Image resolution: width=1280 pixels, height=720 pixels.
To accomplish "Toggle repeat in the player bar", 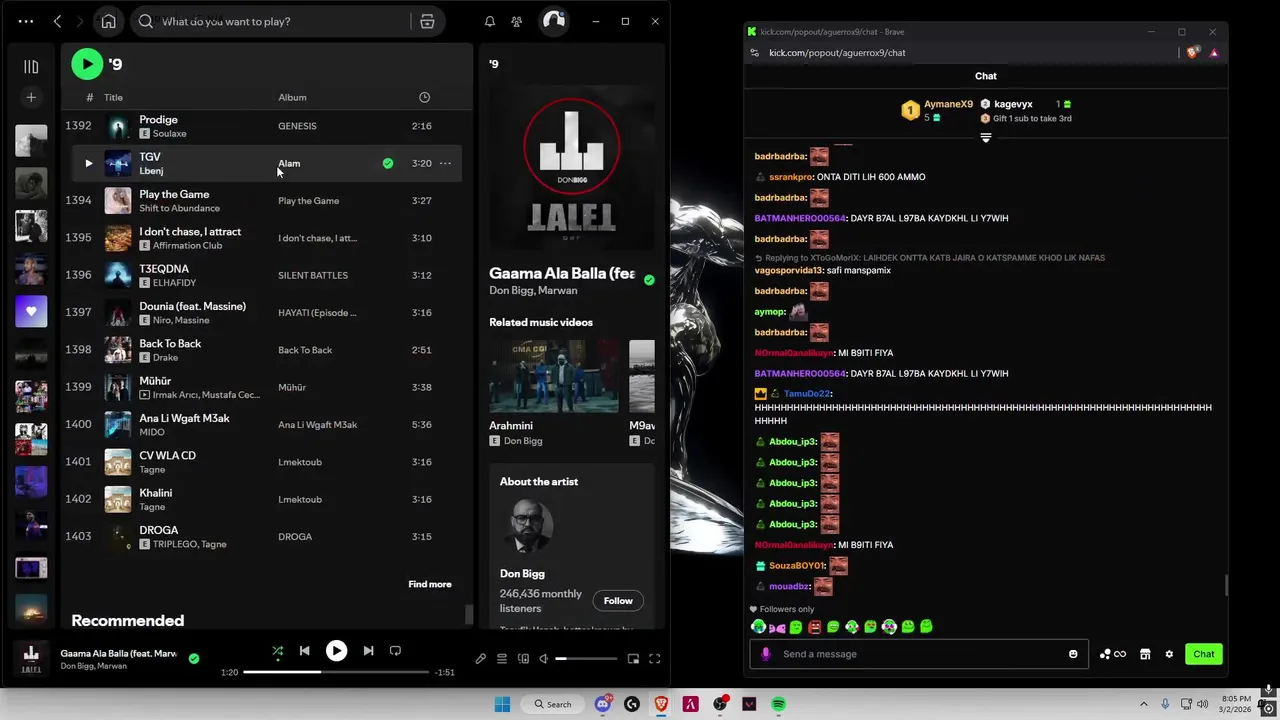I will [x=395, y=651].
